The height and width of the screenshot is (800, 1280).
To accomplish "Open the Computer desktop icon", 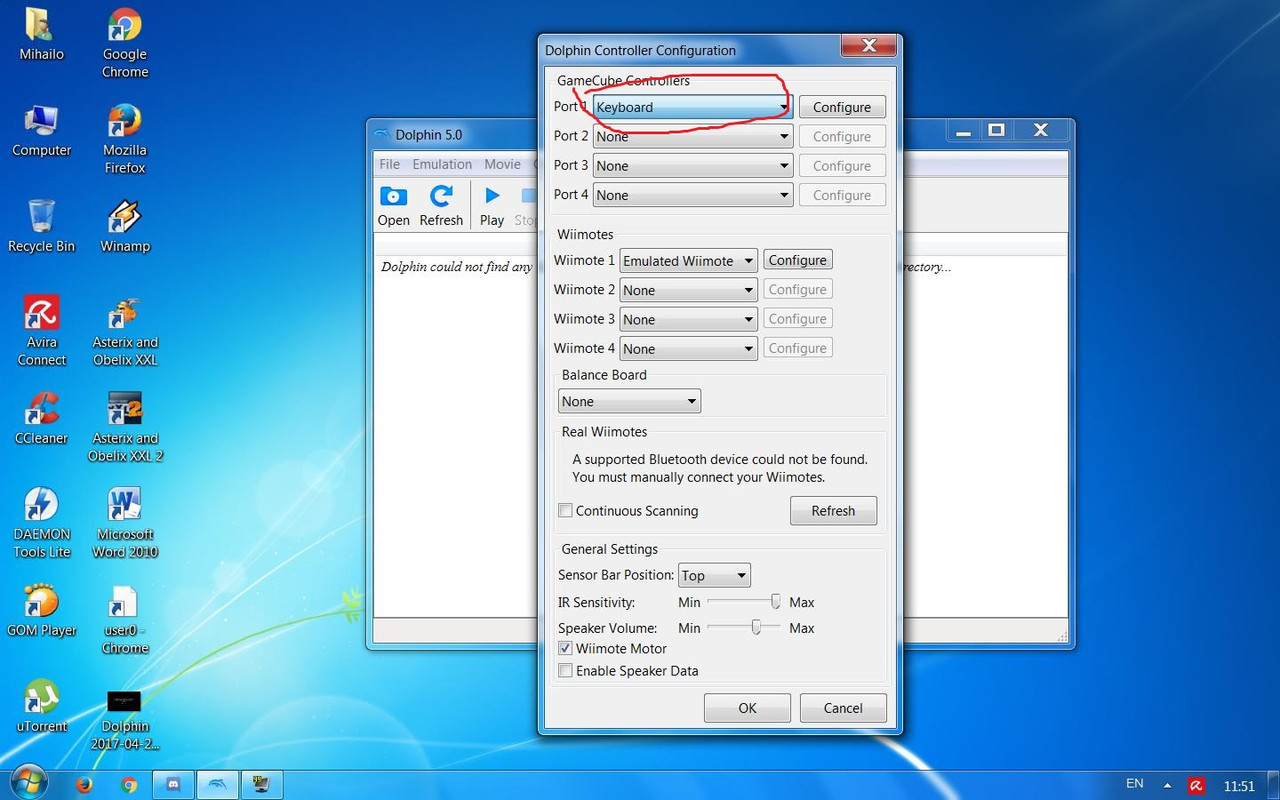I will [41, 131].
